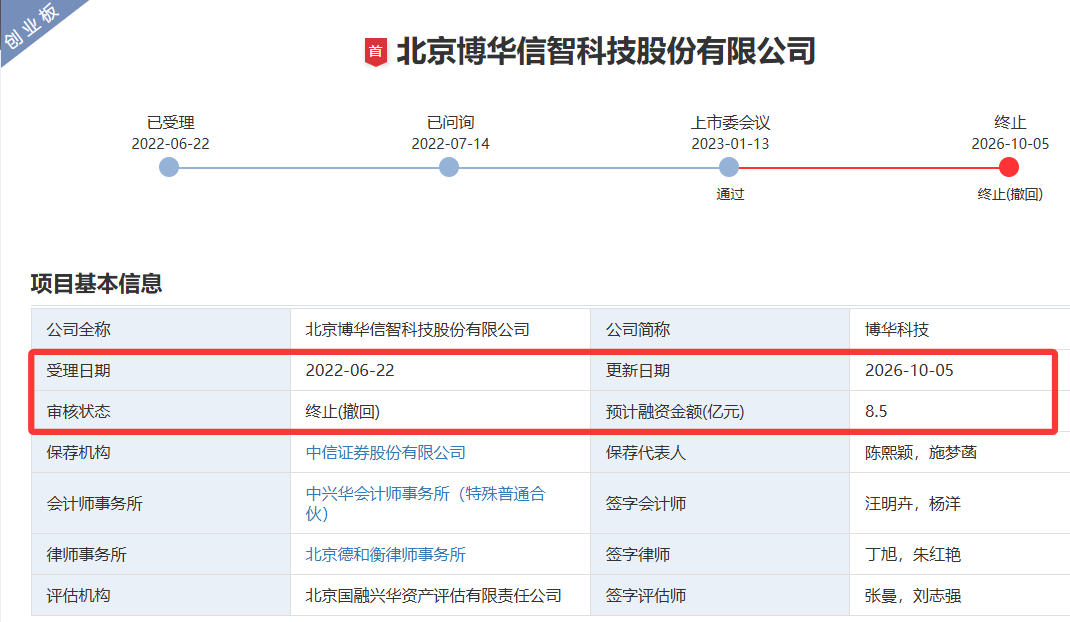Follow the 北京德和衡律师事务所 law firm link

(386, 554)
